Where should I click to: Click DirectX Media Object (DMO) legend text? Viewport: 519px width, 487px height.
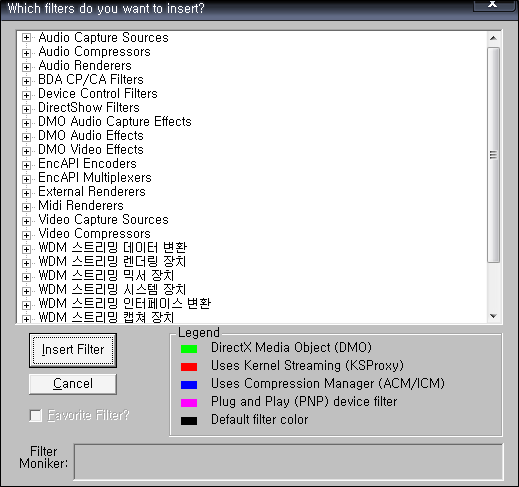point(291,348)
